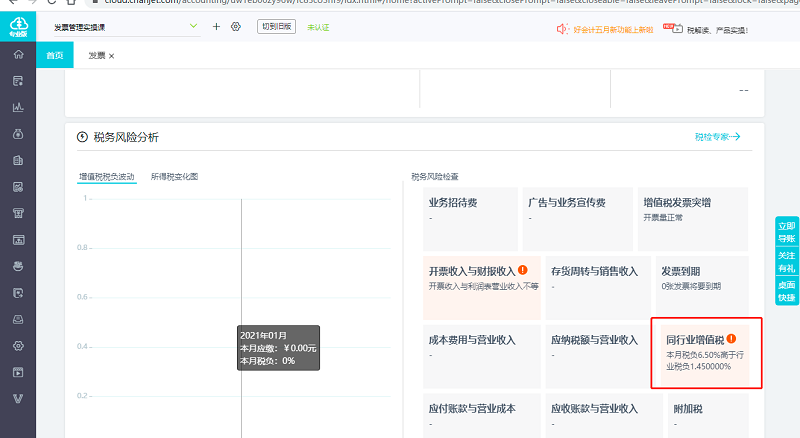Open the store/assets sidebar icon
The height and width of the screenshot is (438, 800).
click(18, 213)
